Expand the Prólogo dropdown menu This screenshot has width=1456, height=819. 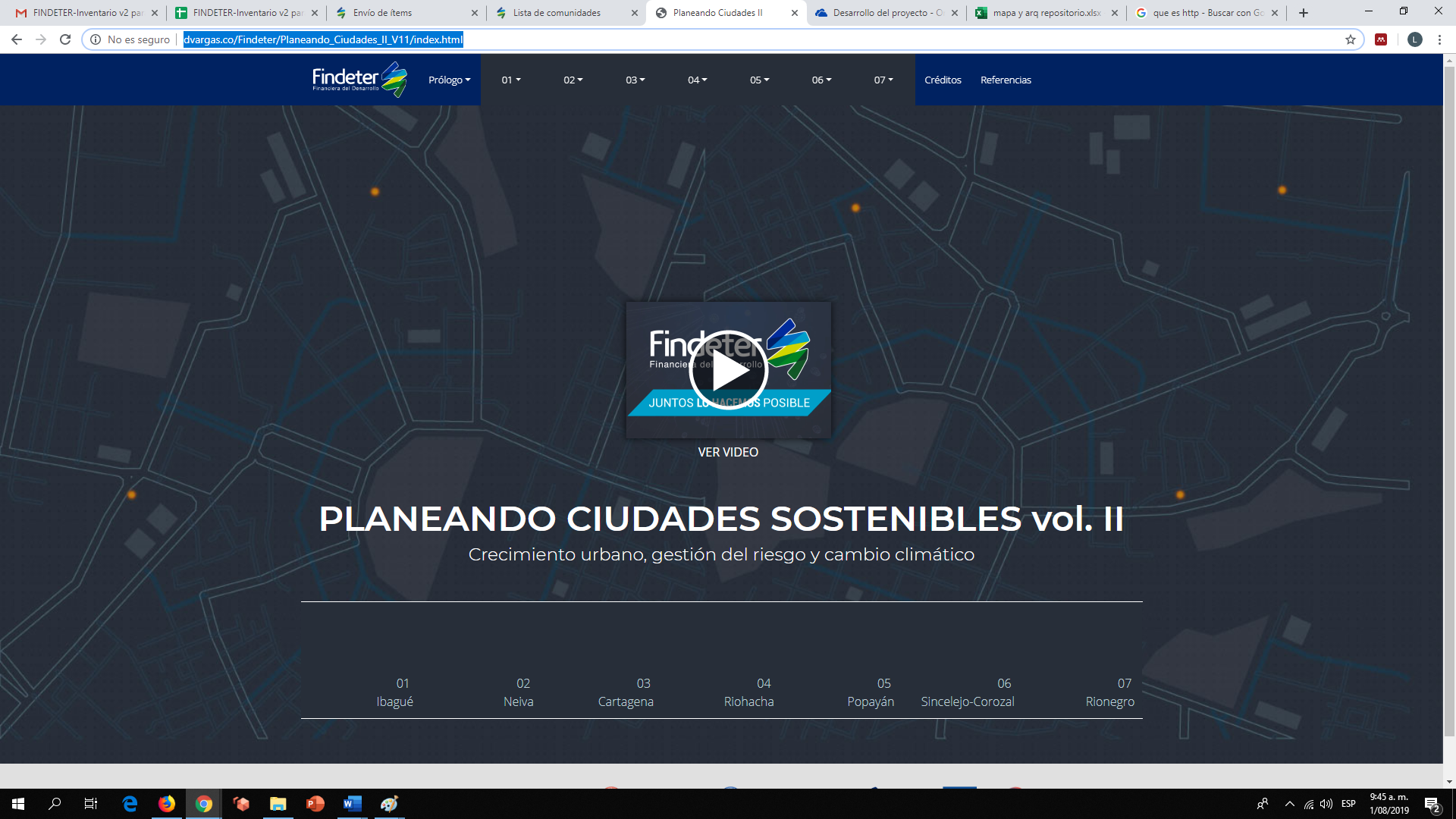pos(449,80)
